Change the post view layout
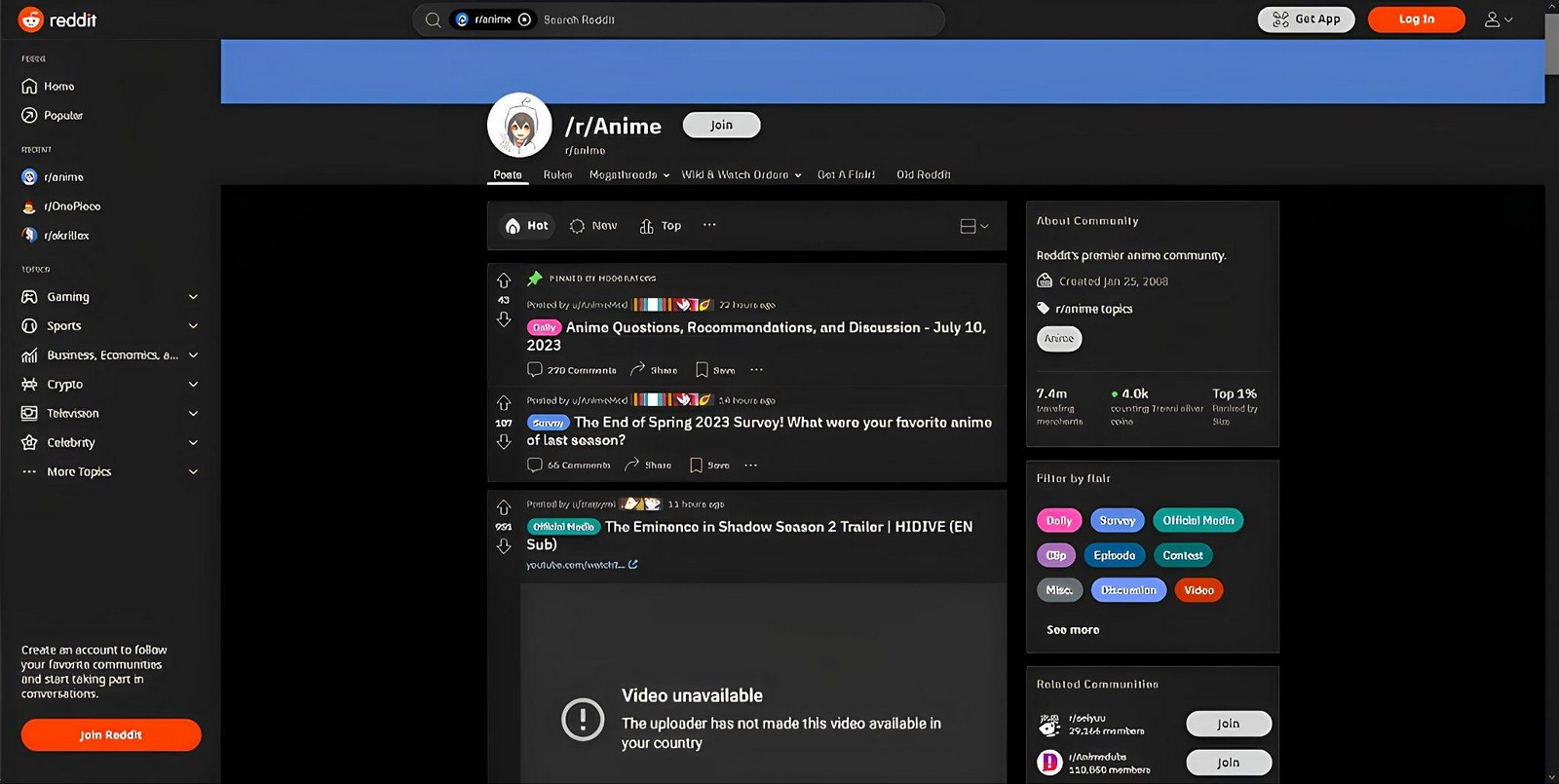Image resolution: width=1559 pixels, height=784 pixels. (974, 226)
